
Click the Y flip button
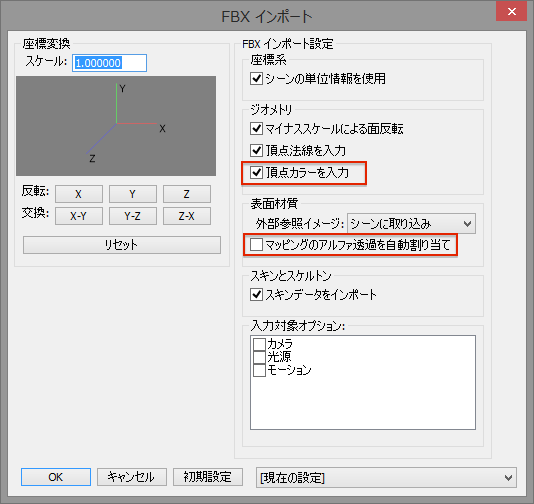coord(132,194)
